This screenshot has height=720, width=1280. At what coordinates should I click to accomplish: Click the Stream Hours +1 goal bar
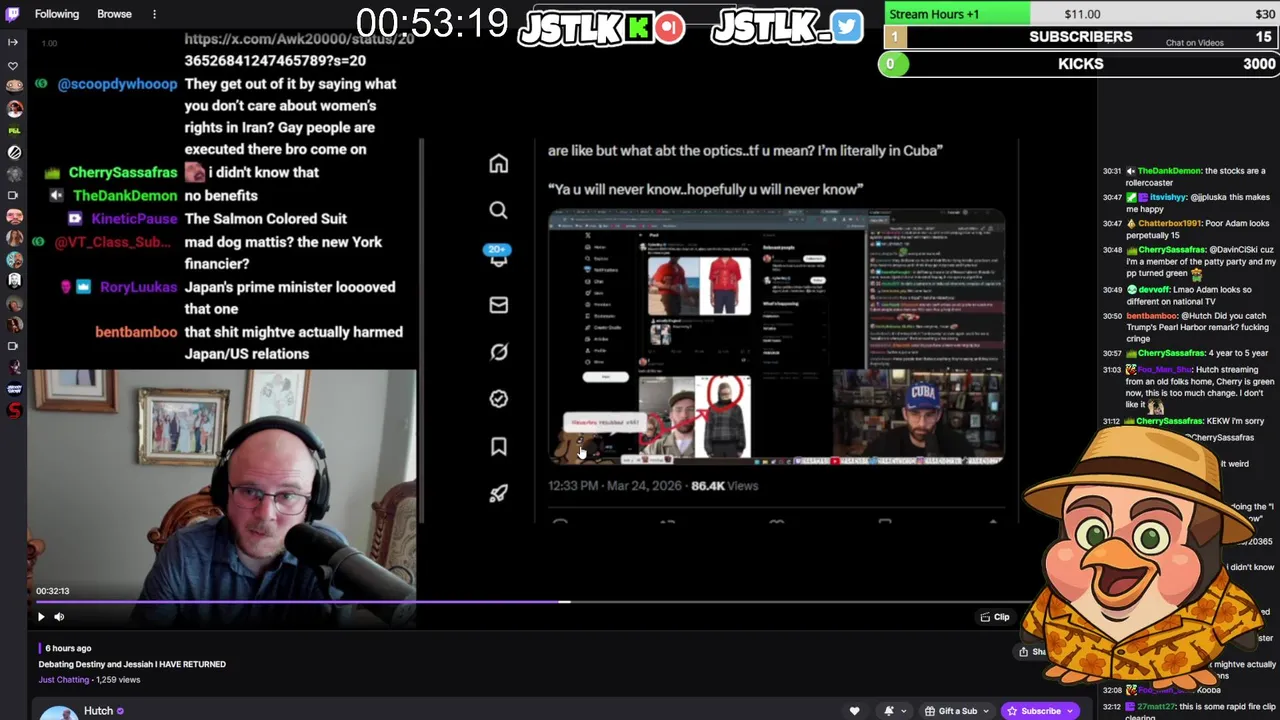coord(1080,14)
